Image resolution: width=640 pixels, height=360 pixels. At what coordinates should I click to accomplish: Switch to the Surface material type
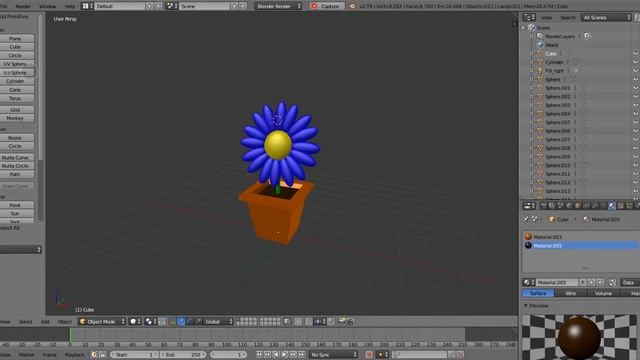[538, 293]
